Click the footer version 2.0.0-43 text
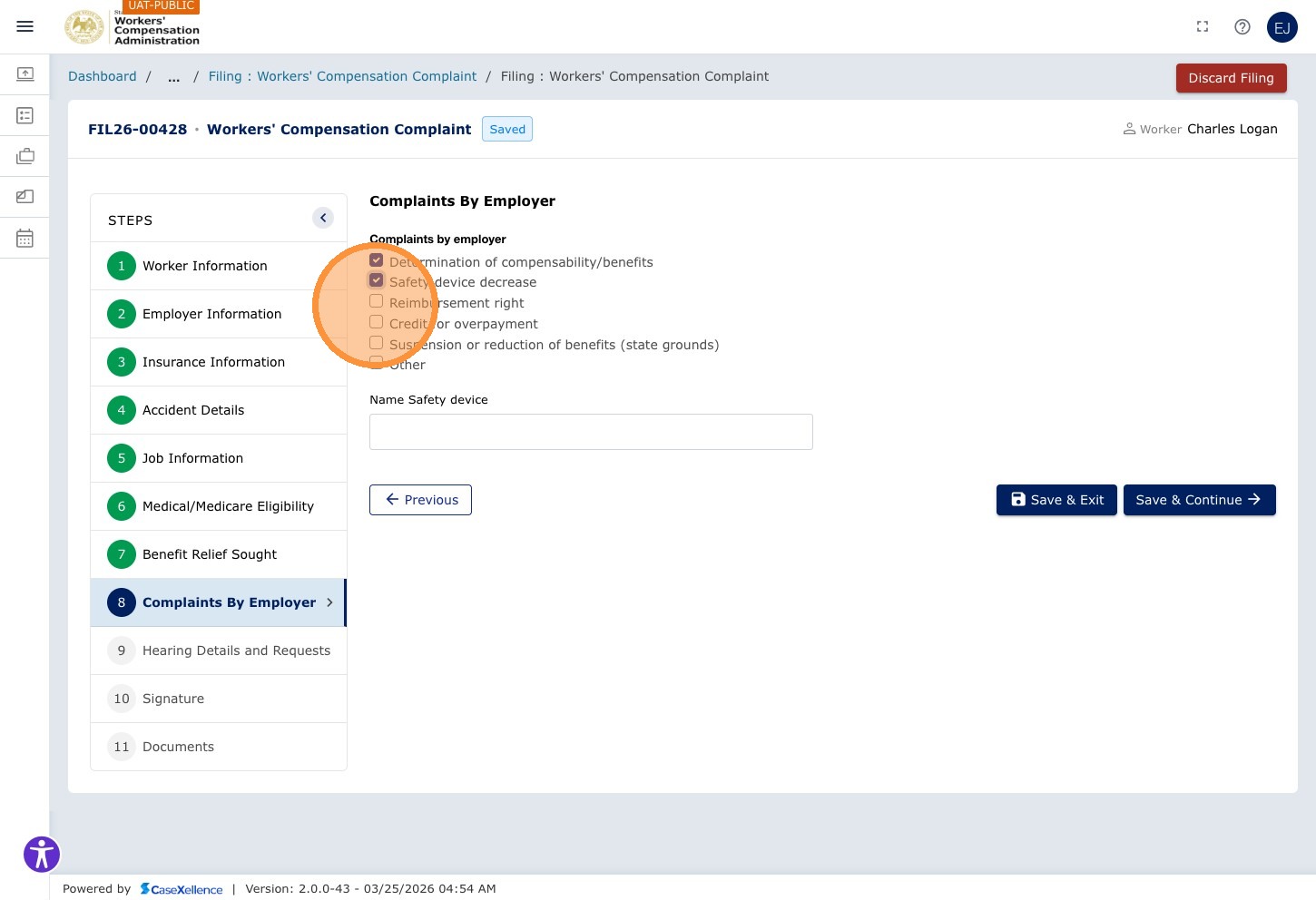The width and height of the screenshot is (1316, 900). click(370, 889)
